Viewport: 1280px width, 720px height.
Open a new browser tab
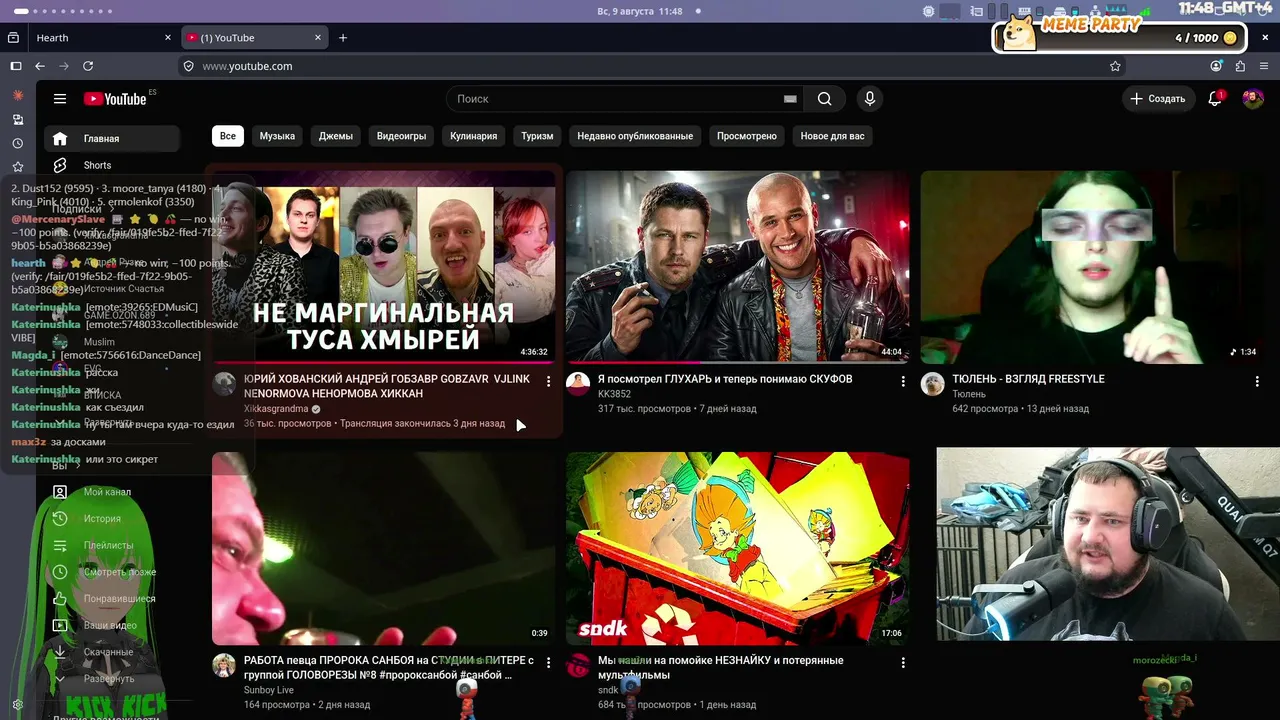tap(343, 38)
